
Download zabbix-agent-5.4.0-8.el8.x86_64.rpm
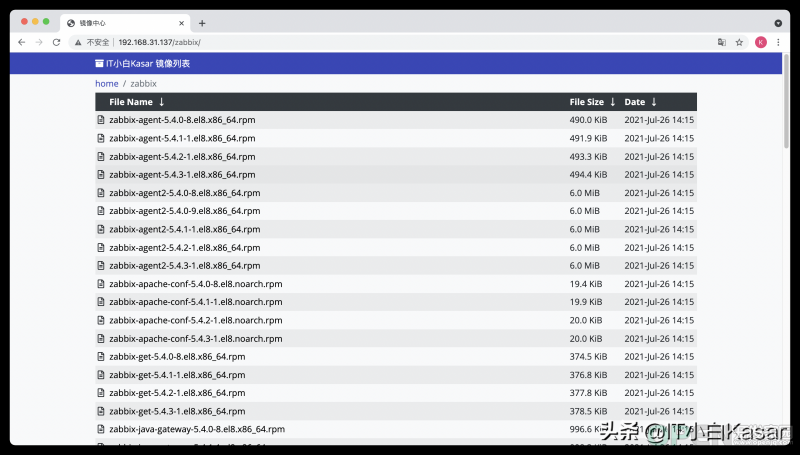coord(182,120)
